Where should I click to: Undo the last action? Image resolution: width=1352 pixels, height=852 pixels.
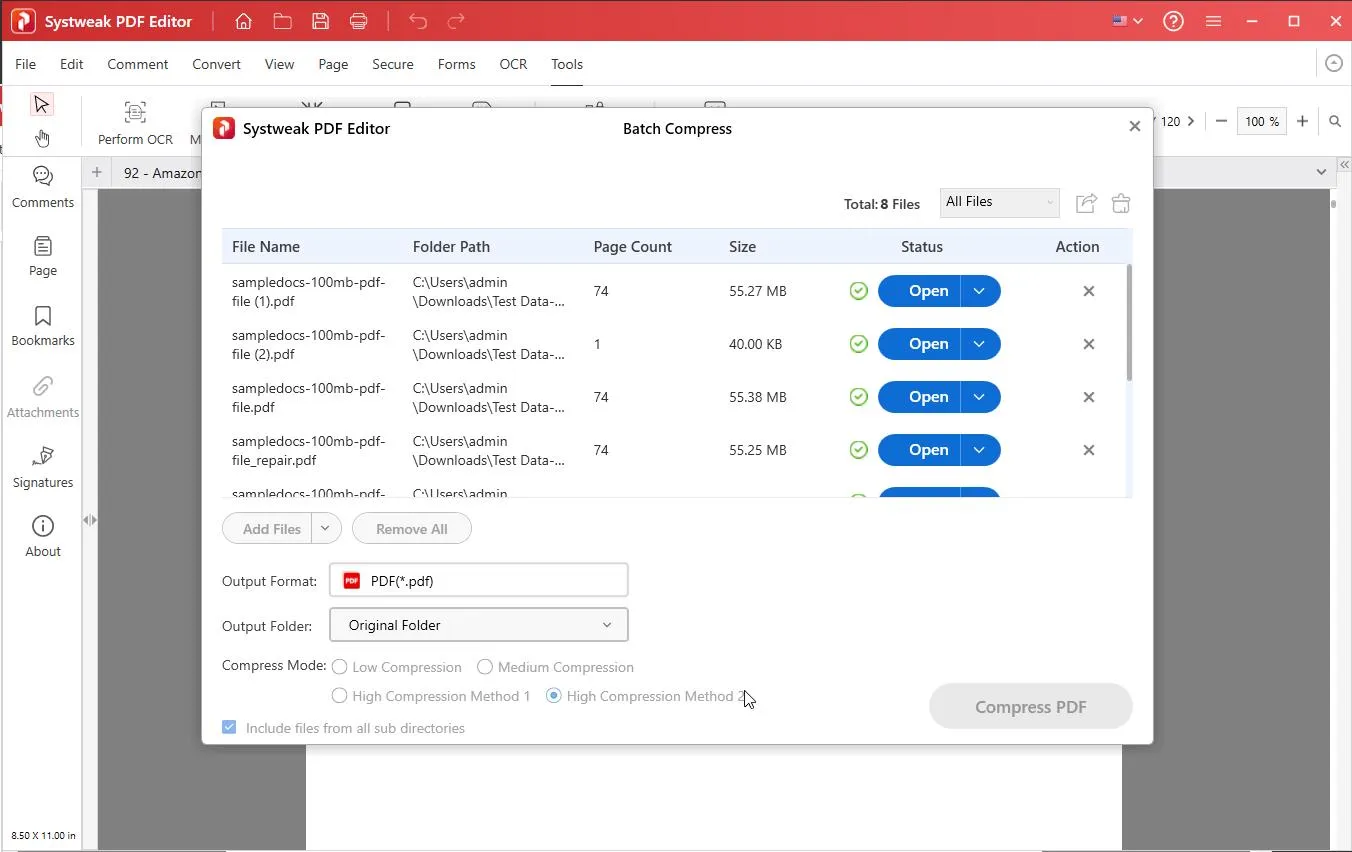coord(418,21)
